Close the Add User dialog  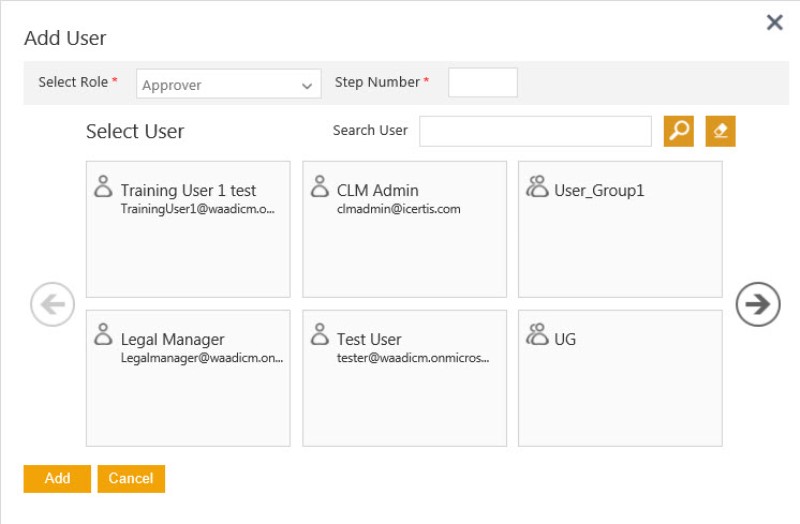point(774,23)
